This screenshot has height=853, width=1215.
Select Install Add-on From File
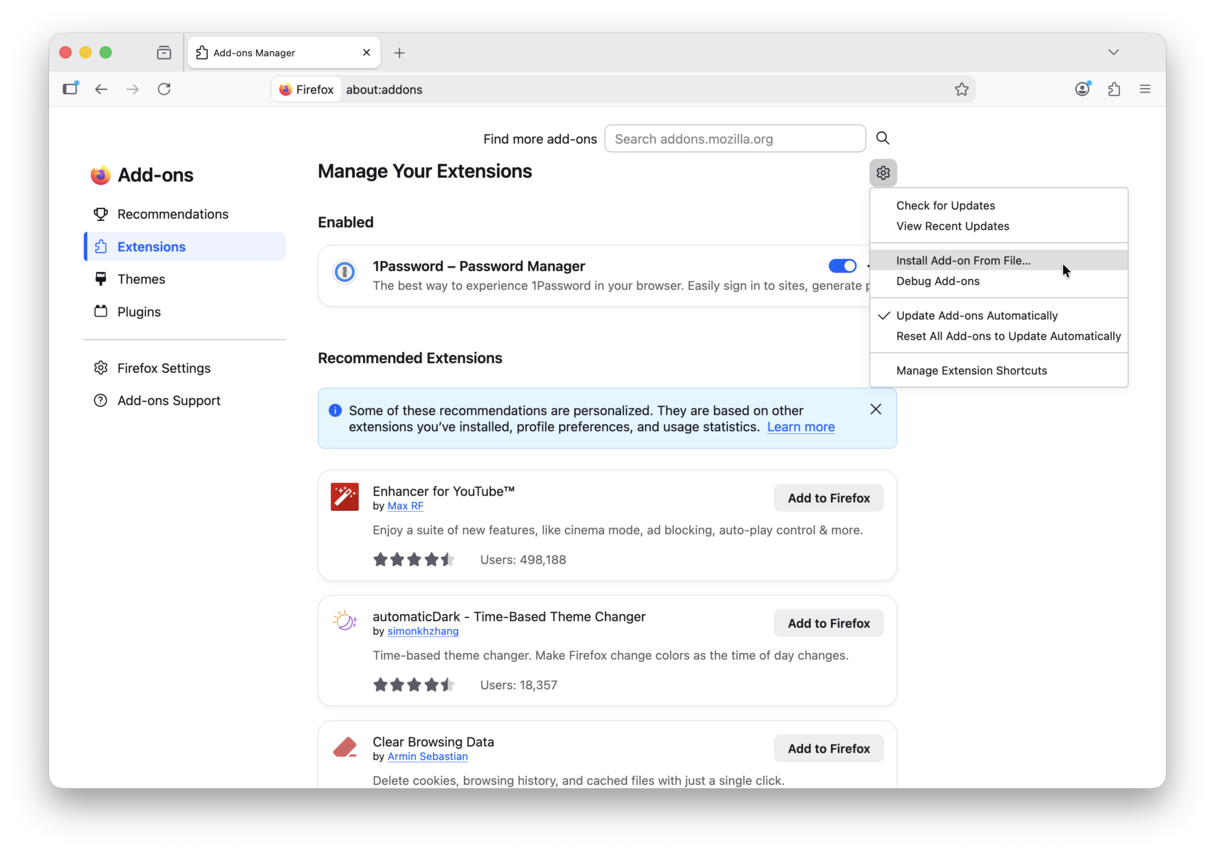pyautogui.click(x=999, y=260)
